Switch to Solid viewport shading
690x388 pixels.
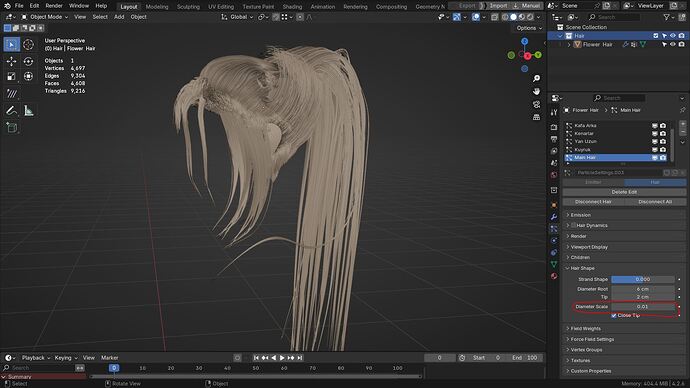[513, 17]
